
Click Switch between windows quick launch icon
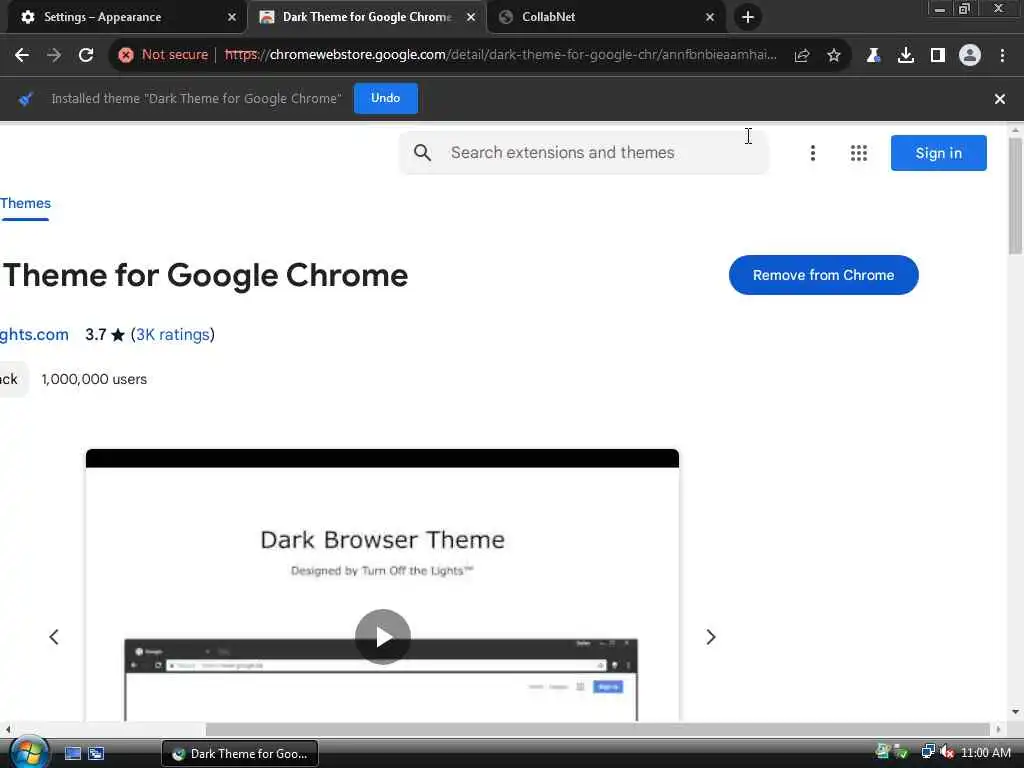pos(96,754)
